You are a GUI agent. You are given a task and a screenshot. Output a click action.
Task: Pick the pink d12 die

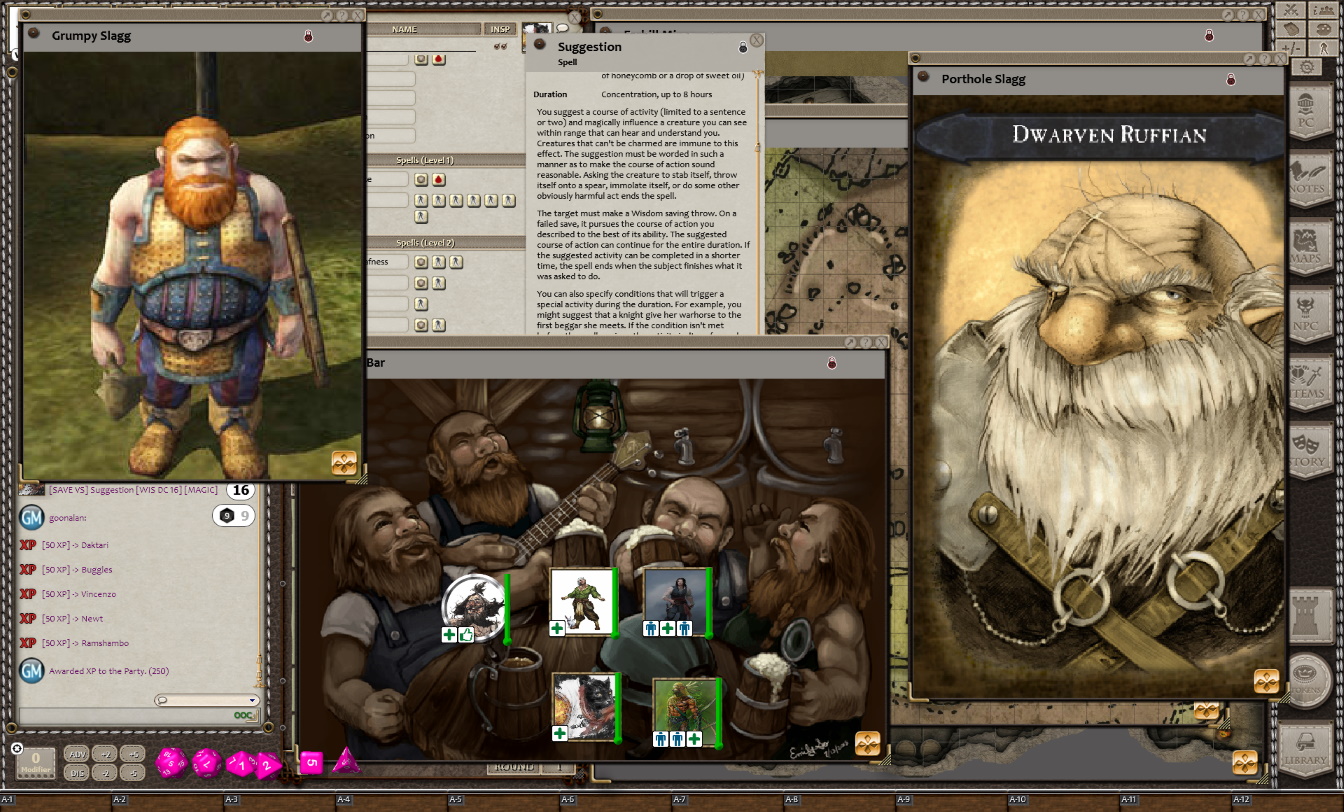pyautogui.click(x=207, y=763)
